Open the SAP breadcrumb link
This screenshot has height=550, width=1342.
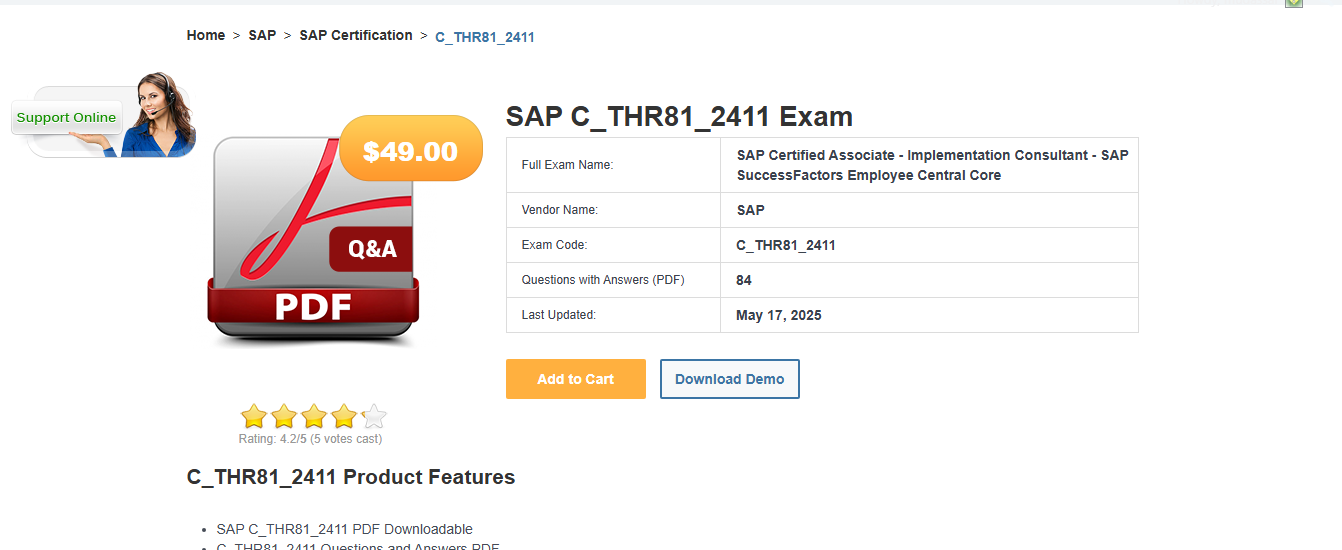point(262,35)
